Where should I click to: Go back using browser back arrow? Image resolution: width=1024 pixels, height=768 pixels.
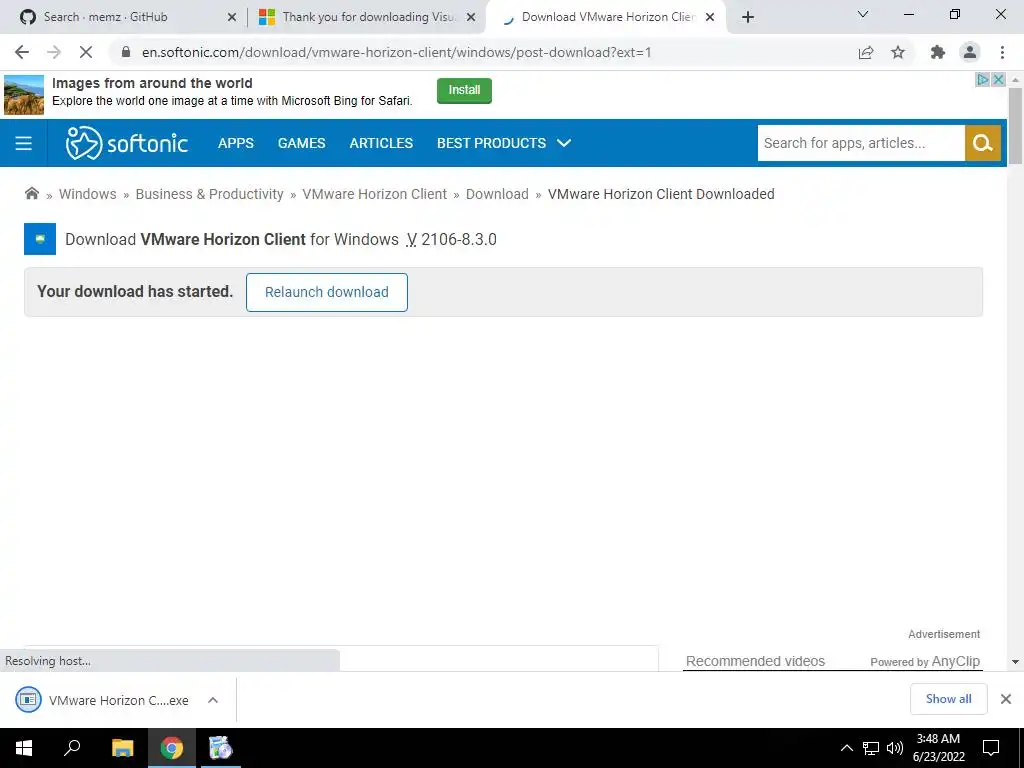22,52
